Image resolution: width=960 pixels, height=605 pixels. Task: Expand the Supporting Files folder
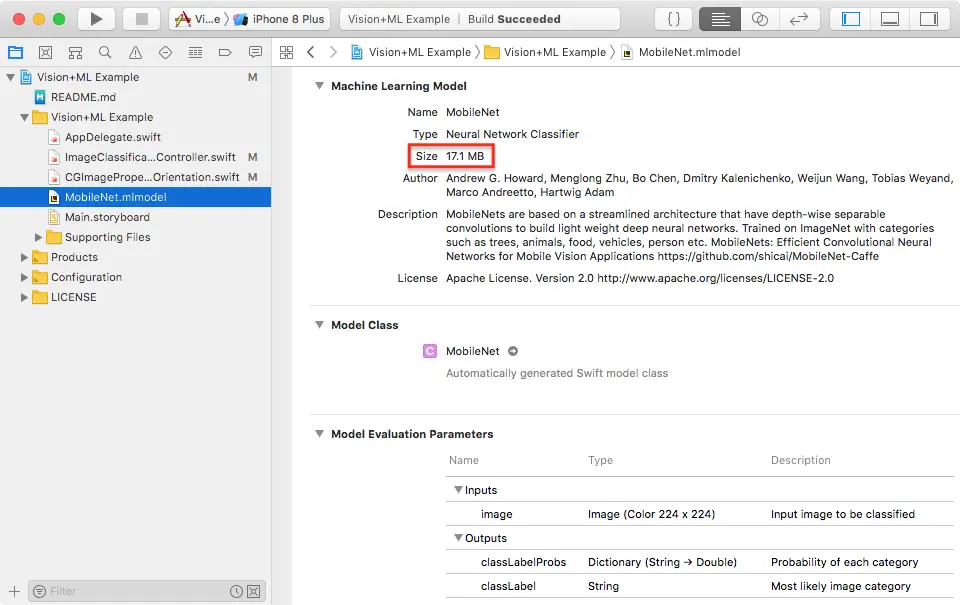(39, 238)
